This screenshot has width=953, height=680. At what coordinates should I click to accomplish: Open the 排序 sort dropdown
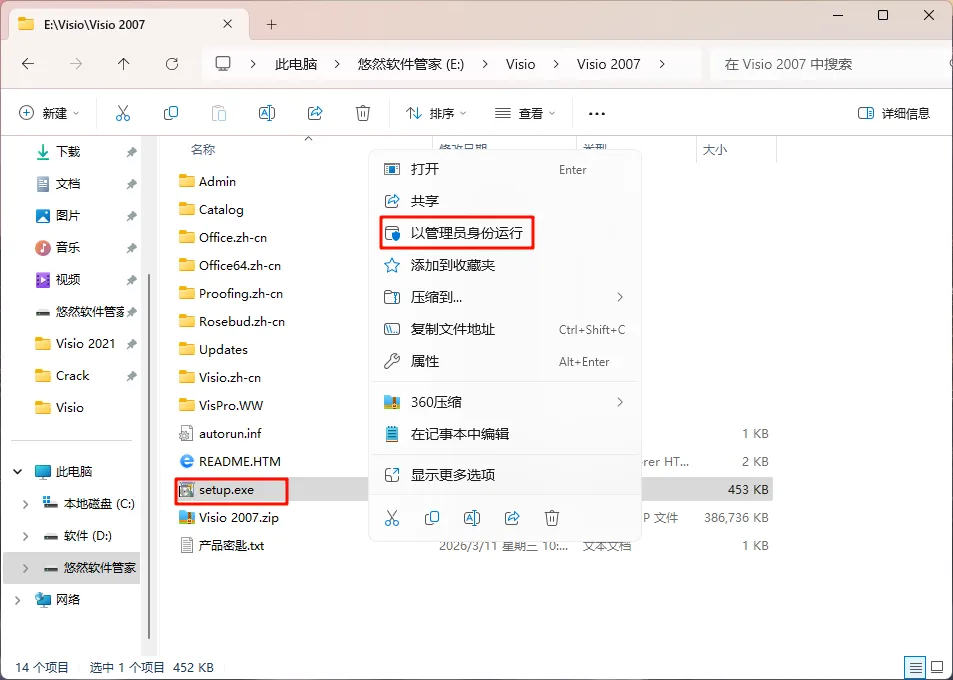pos(436,113)
